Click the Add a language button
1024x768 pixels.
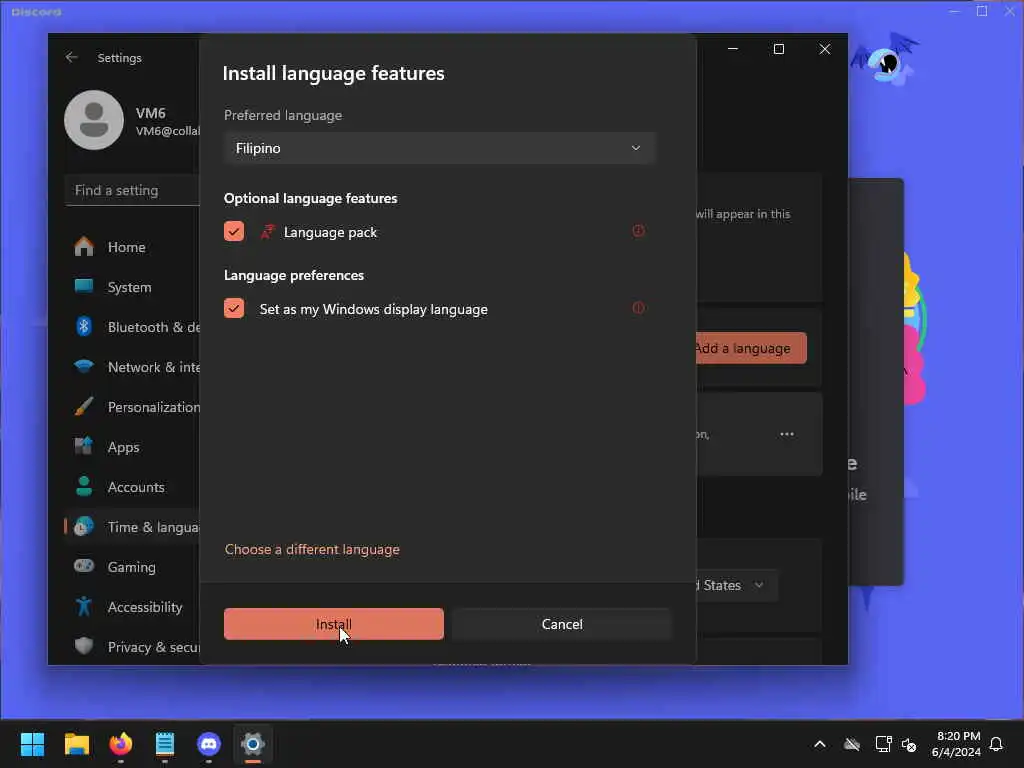coord(752,348)
